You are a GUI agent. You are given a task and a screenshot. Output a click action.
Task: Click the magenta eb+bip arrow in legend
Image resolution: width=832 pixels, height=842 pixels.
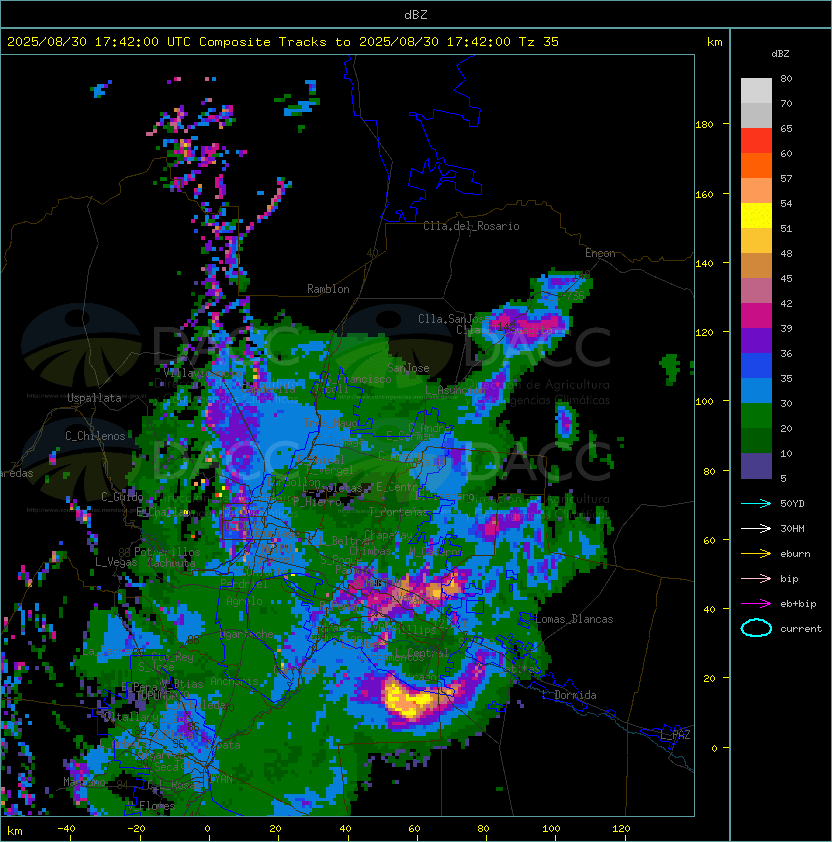pos(756,604)
